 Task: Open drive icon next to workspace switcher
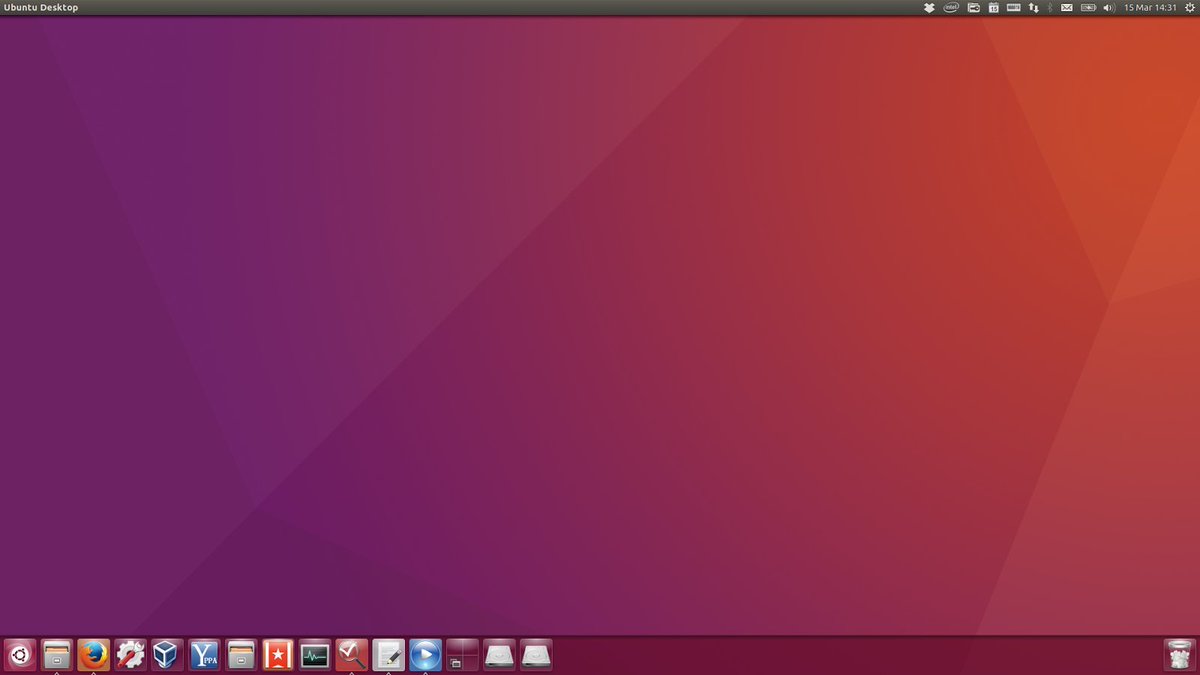499,655
